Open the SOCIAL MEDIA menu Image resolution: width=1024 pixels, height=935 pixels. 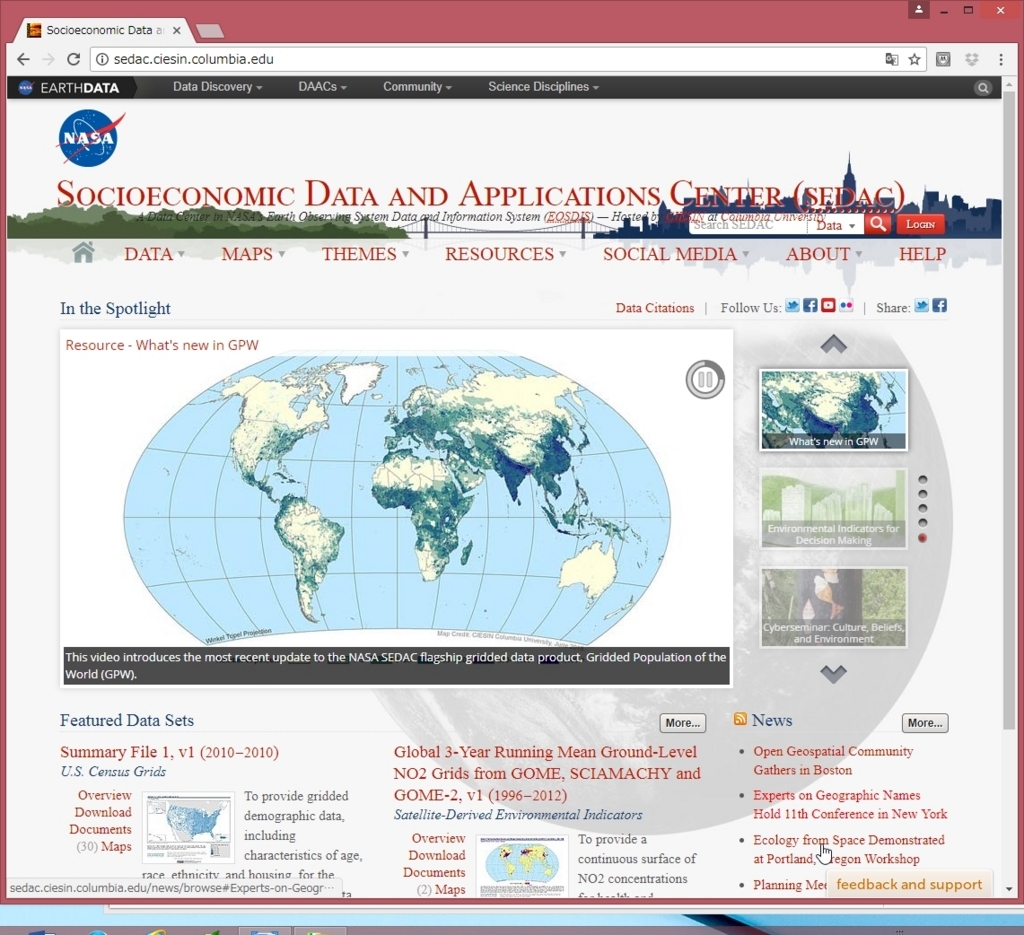coord(676,254)
